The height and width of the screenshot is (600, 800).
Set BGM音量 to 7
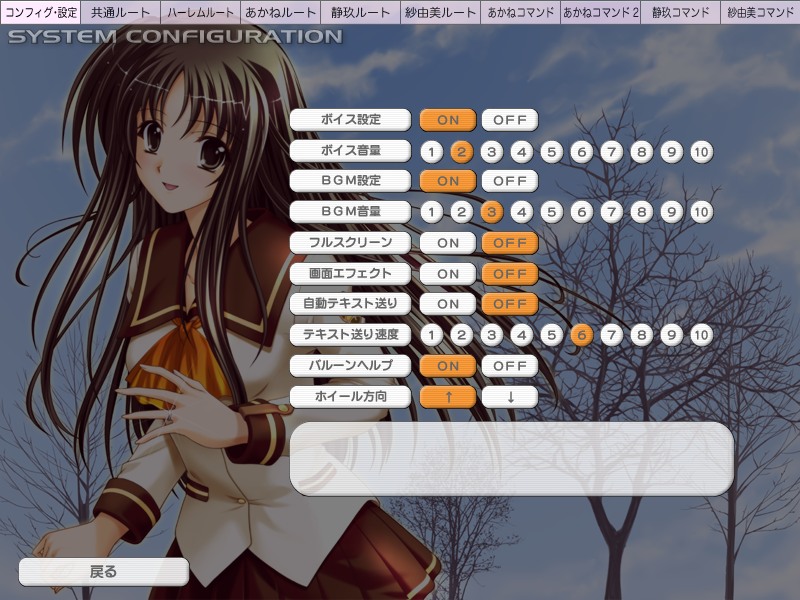pyautogui.click(x=612, y=212)
